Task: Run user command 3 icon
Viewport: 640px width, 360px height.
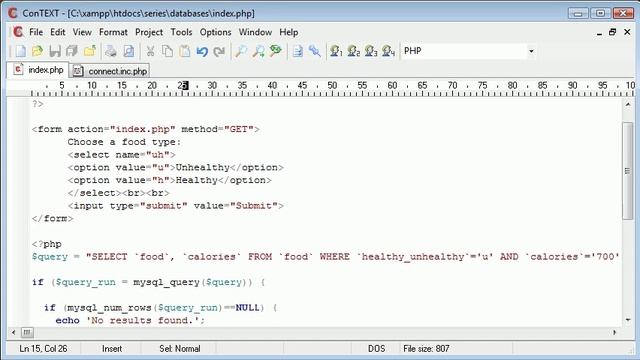Action: click(371, 51)
